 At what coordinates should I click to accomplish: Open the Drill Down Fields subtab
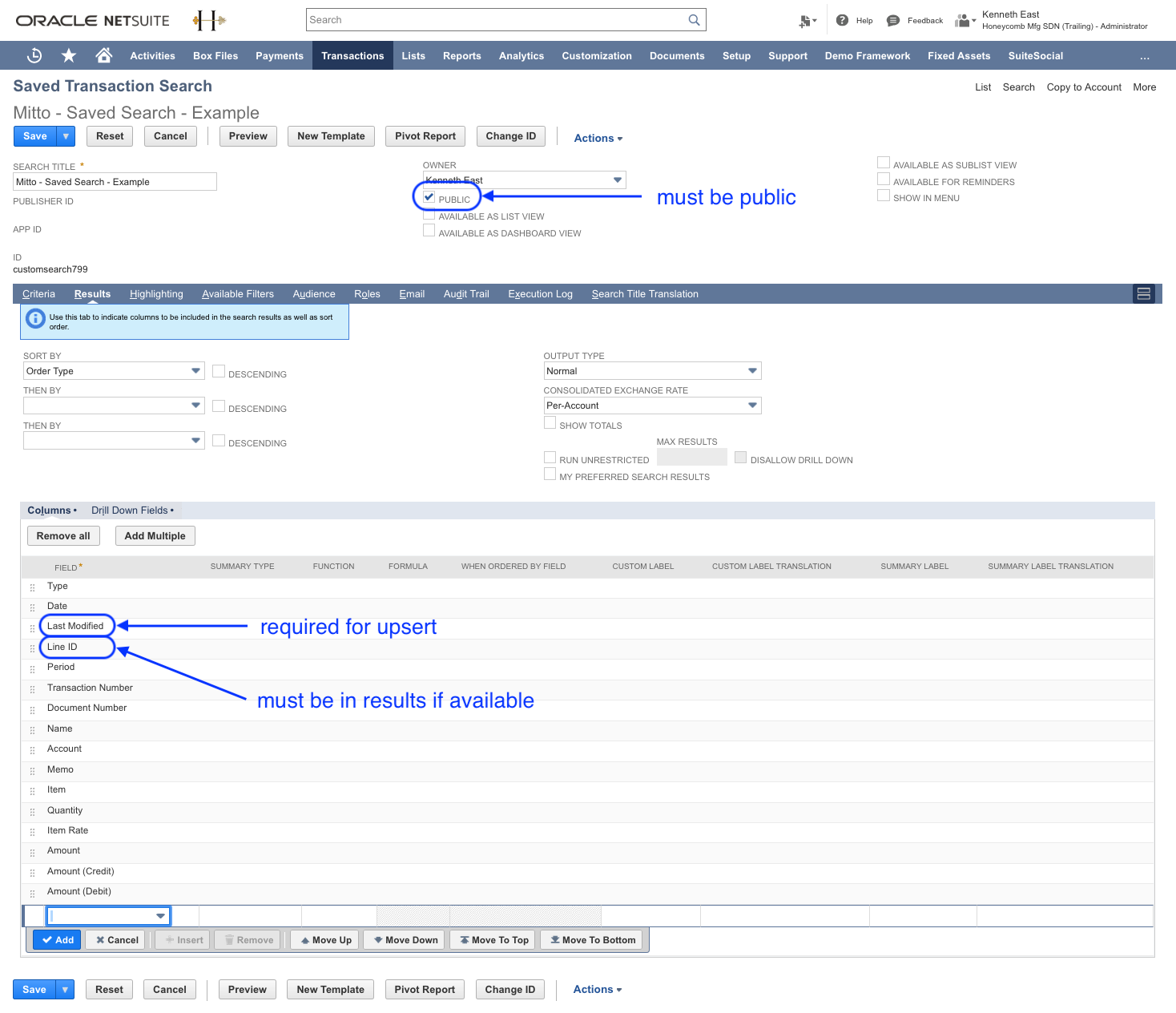click(x=132, y=511)
